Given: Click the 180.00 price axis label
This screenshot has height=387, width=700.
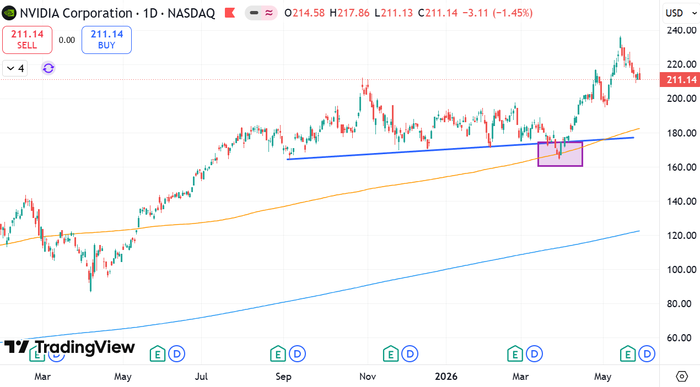Looking at the screenshot, I should pos(682,133).
